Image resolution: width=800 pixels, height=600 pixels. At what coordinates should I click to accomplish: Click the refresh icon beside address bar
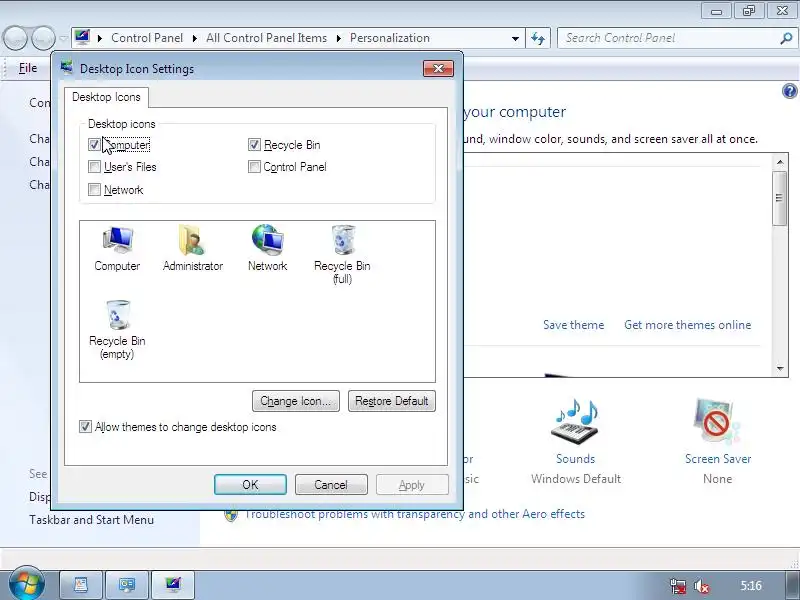[x=538, y=38]
